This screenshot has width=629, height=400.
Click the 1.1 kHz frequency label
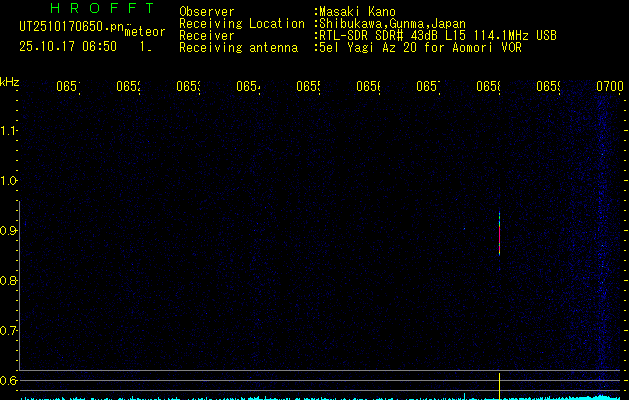tap(8, 130)
